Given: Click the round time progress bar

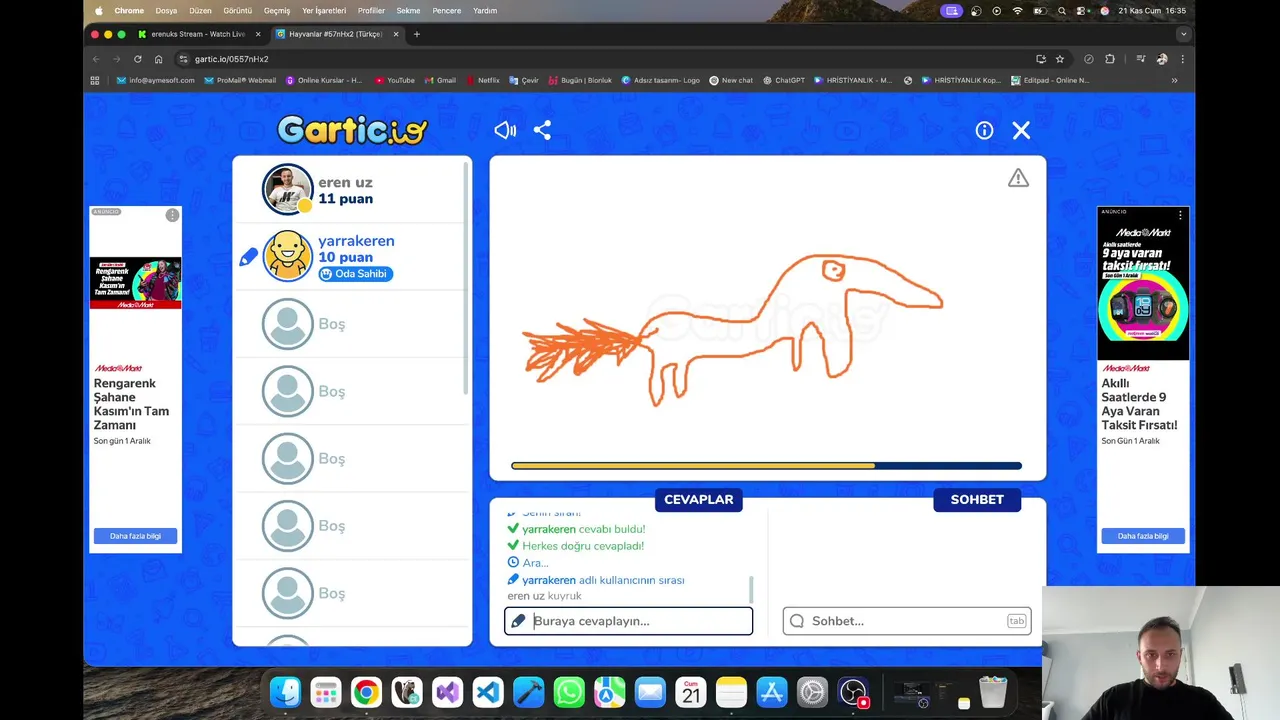Looking at the screenshot, I should point(766,466).
